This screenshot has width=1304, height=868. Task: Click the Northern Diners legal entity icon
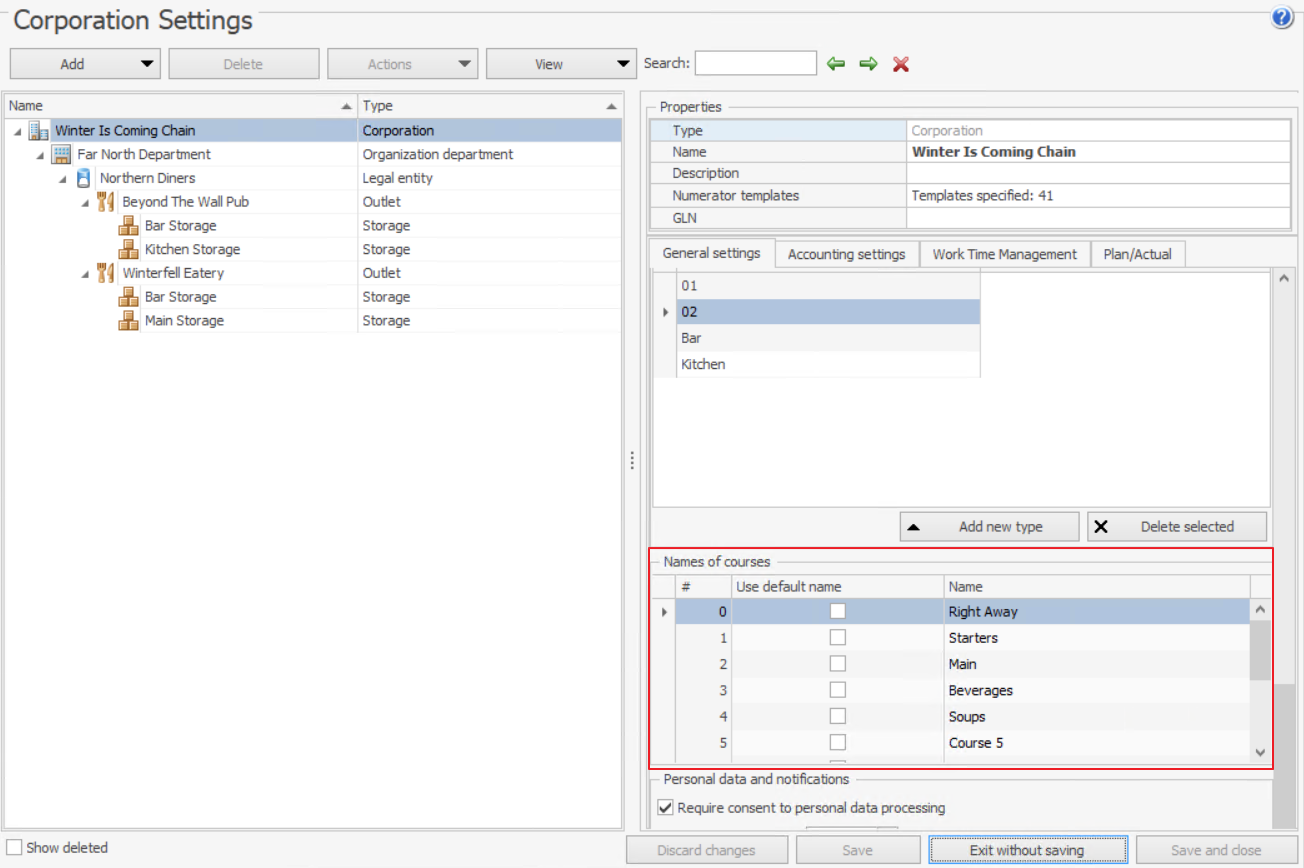tap(84, 178)
